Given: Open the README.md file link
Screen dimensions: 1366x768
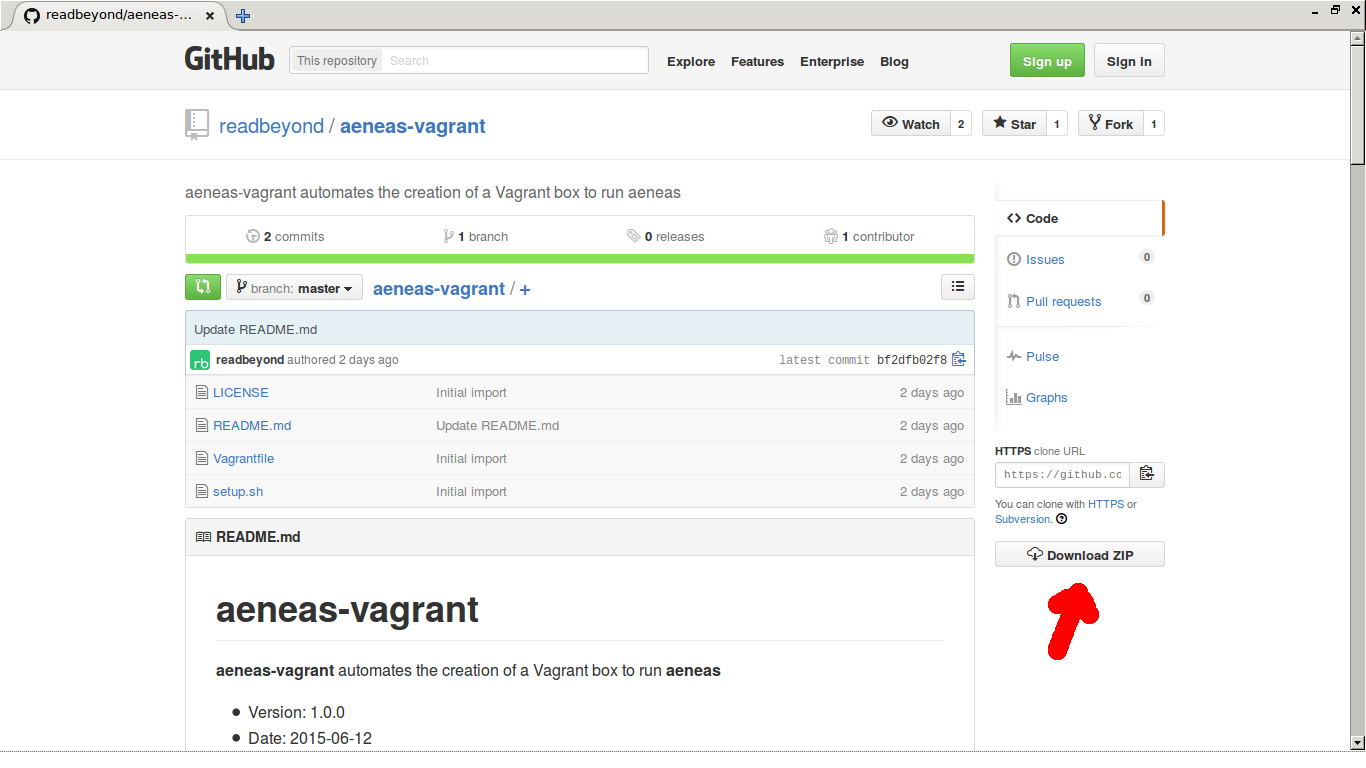Looking at the screenshot, I should tap(252, 425).
